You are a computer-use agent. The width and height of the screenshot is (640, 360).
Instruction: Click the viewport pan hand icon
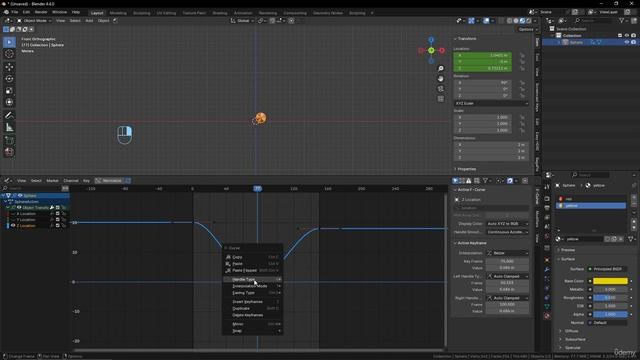coord(441,78)
